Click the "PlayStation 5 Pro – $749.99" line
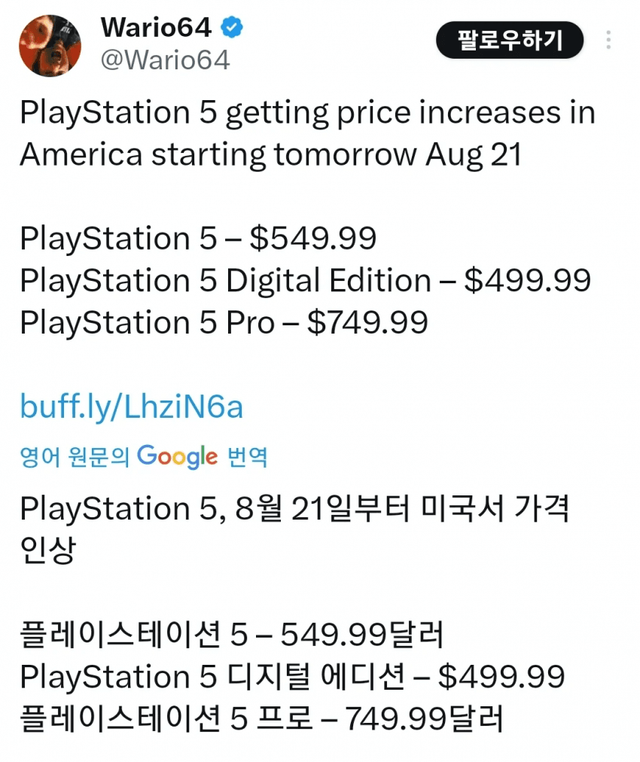Screen dimensions: 640x762 pyautogui.click(x=224, y=323)
